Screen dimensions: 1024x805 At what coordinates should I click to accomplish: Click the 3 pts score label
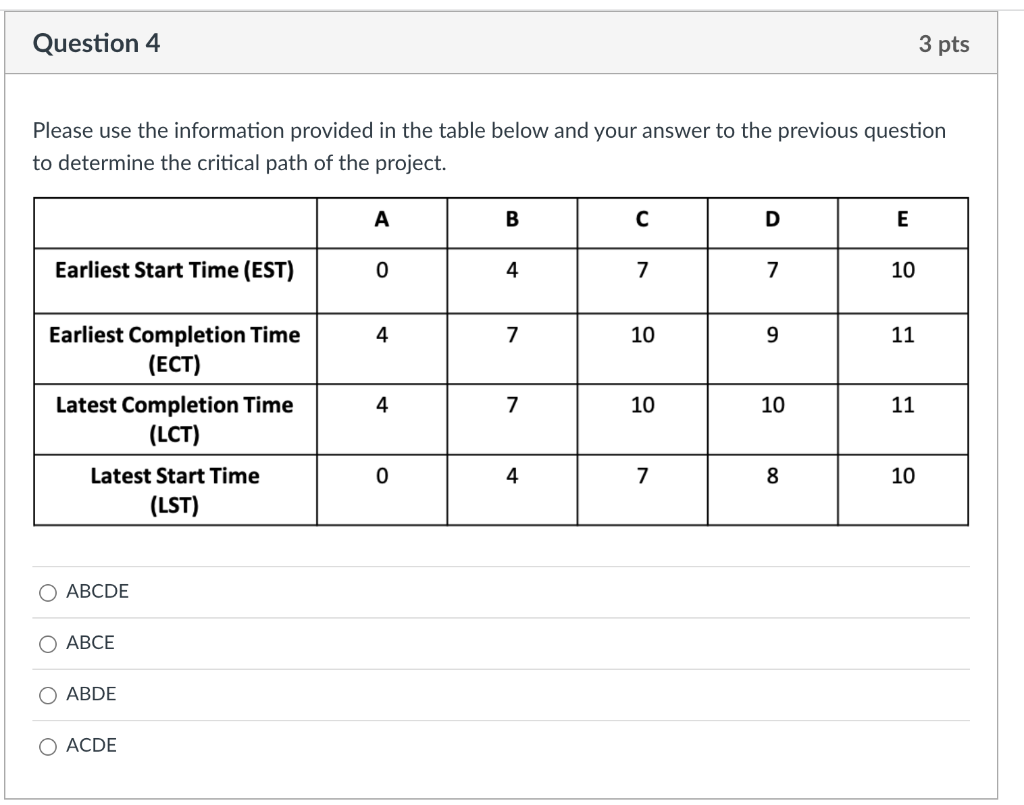[943, 44]
